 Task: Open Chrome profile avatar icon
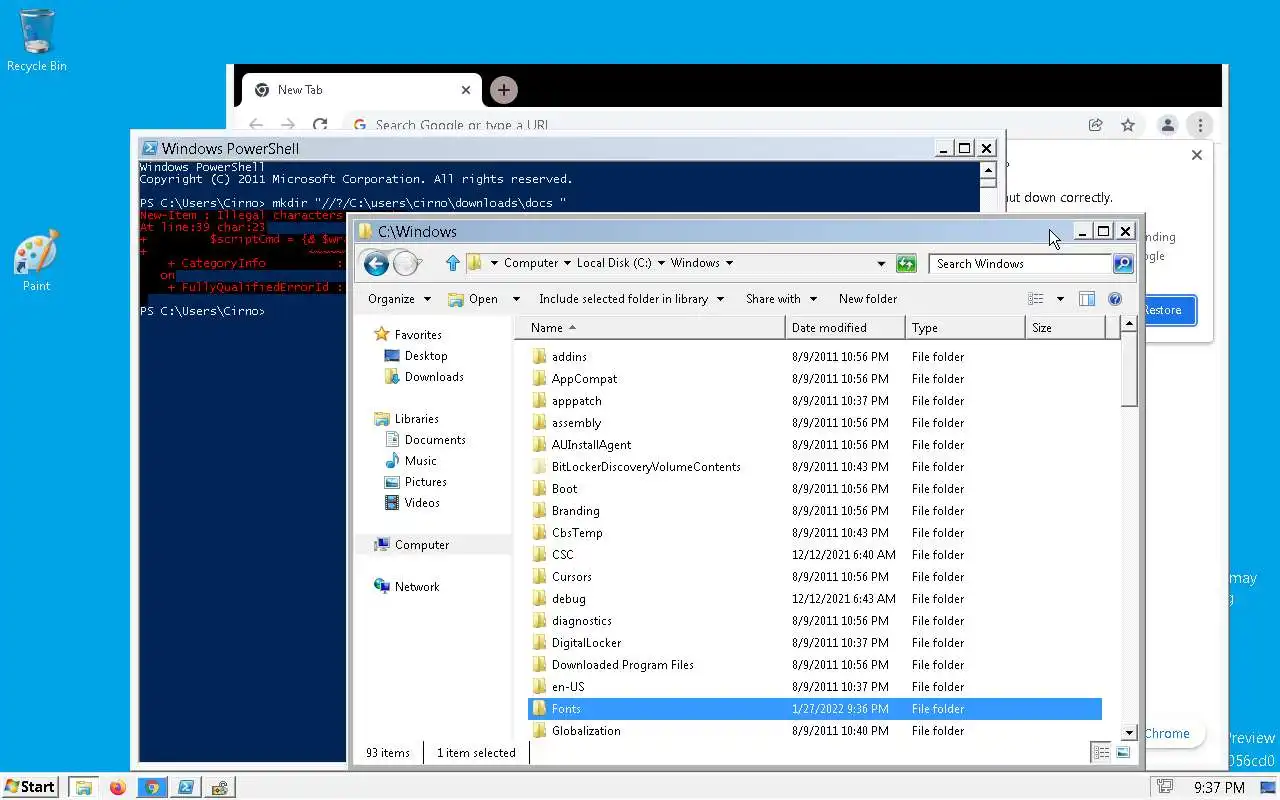tap(1167, 125)
